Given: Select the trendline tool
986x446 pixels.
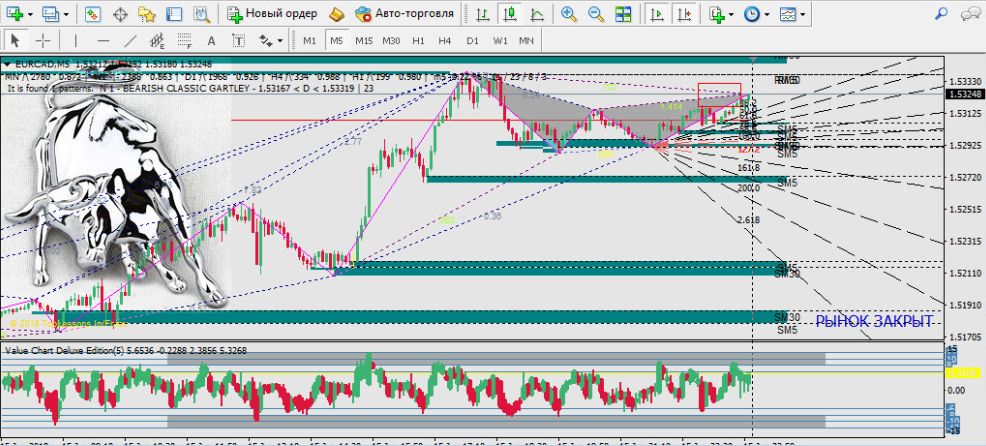Looking at the screenshot, I should click(x=130, y=41).
